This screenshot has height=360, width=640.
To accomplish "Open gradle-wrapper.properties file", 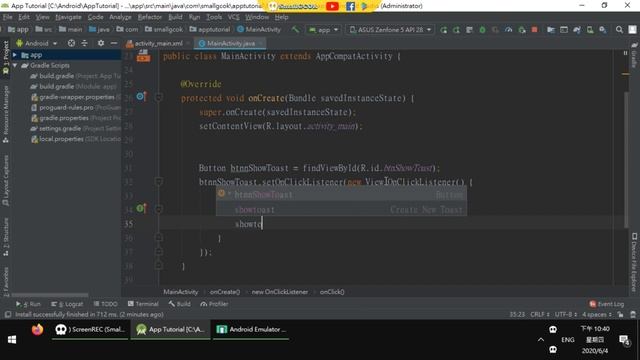I will pyautogui.click(x=76, y=97).
